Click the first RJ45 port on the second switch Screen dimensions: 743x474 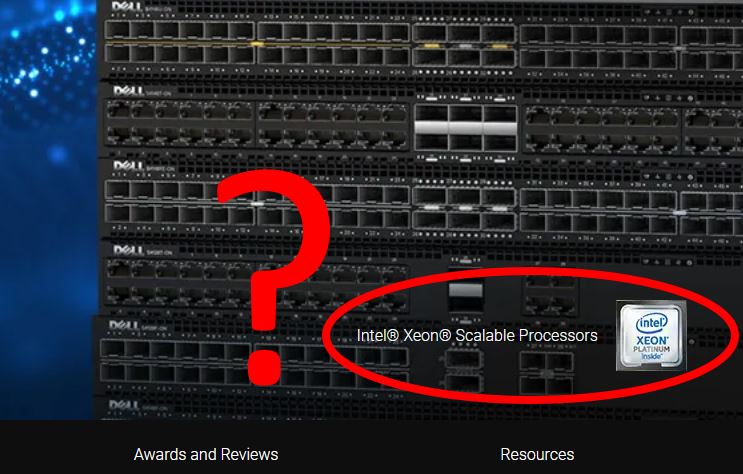(x=118, y=111)
